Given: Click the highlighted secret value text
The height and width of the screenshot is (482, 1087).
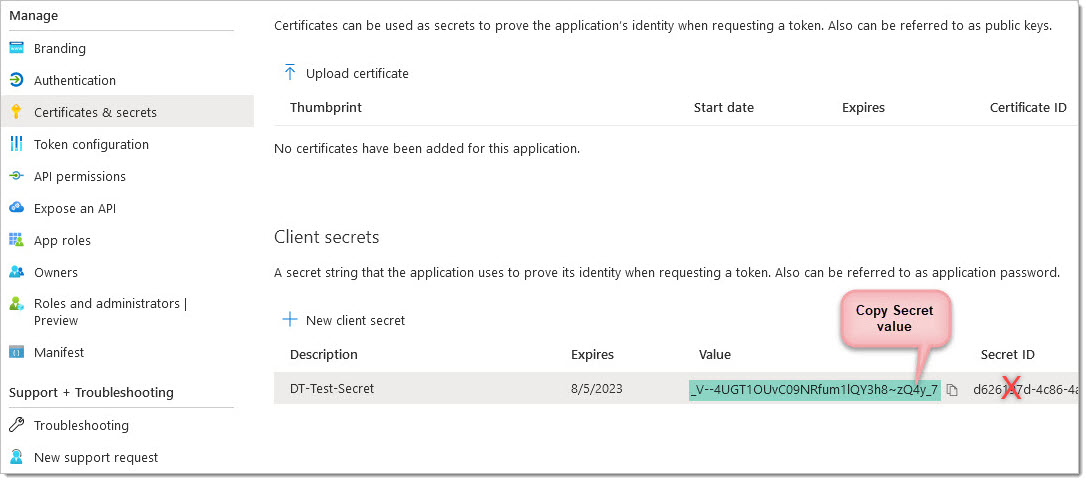Looking at the screenshot, I should (x=815, y=389).
